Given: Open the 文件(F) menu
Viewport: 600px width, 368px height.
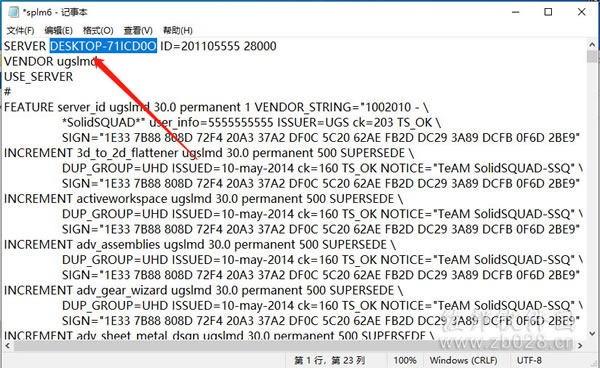Looking at the screenshot, I should 20,30.
